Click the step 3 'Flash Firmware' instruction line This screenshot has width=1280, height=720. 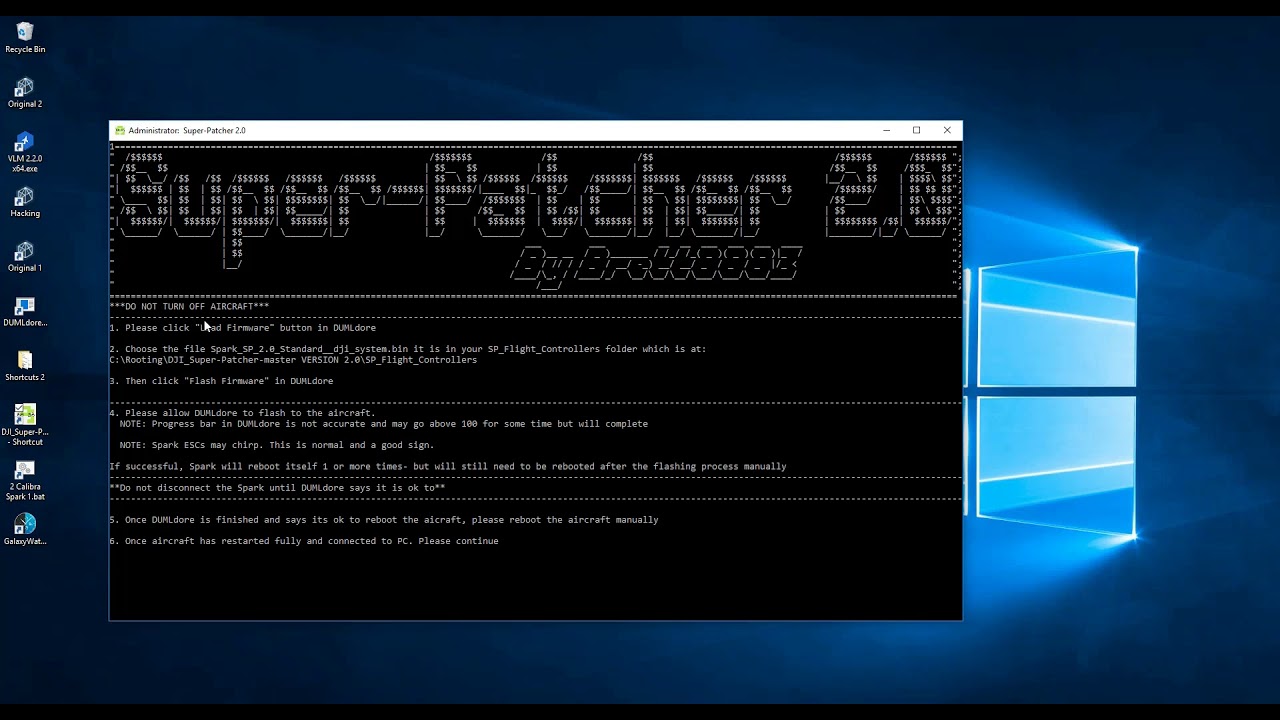coord(222,381)
